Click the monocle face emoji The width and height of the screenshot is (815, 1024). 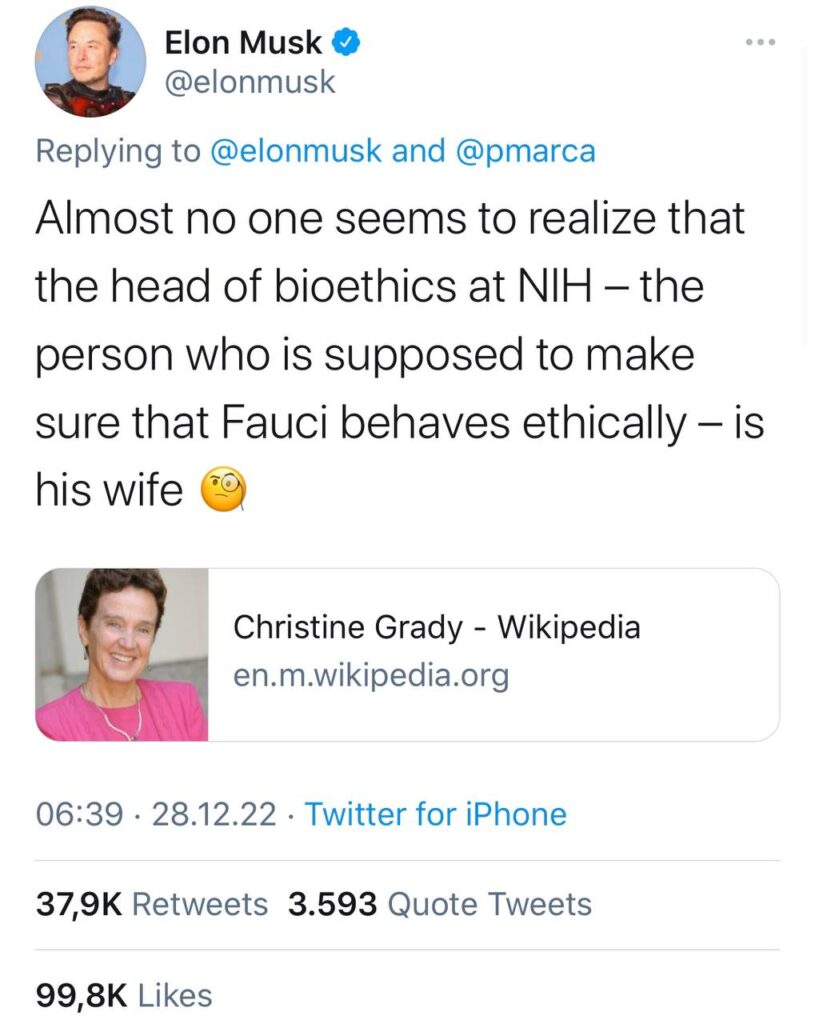(224, 490)
